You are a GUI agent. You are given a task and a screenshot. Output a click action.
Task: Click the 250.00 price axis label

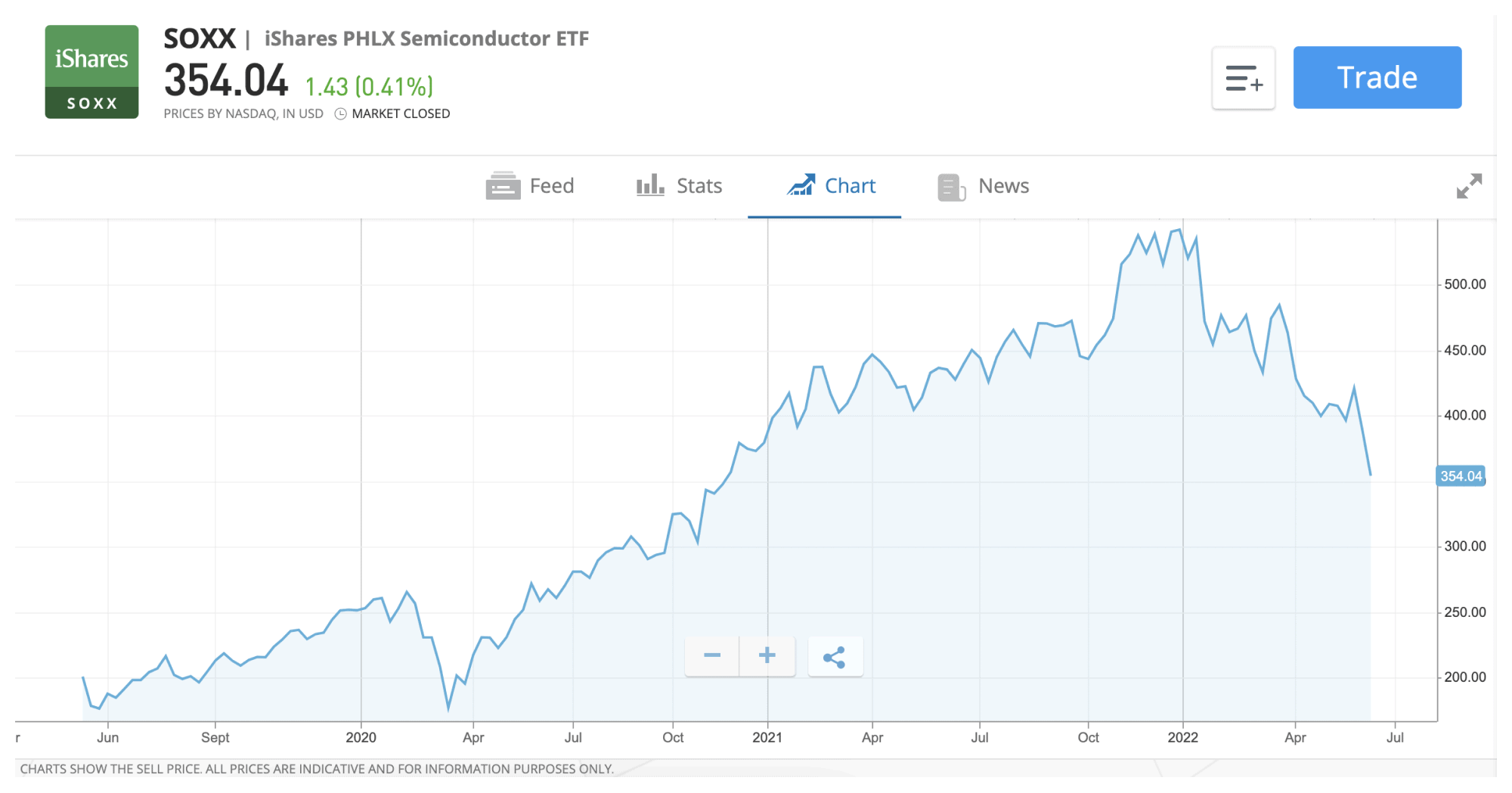pyautogui.click(x=1465, y=612)
